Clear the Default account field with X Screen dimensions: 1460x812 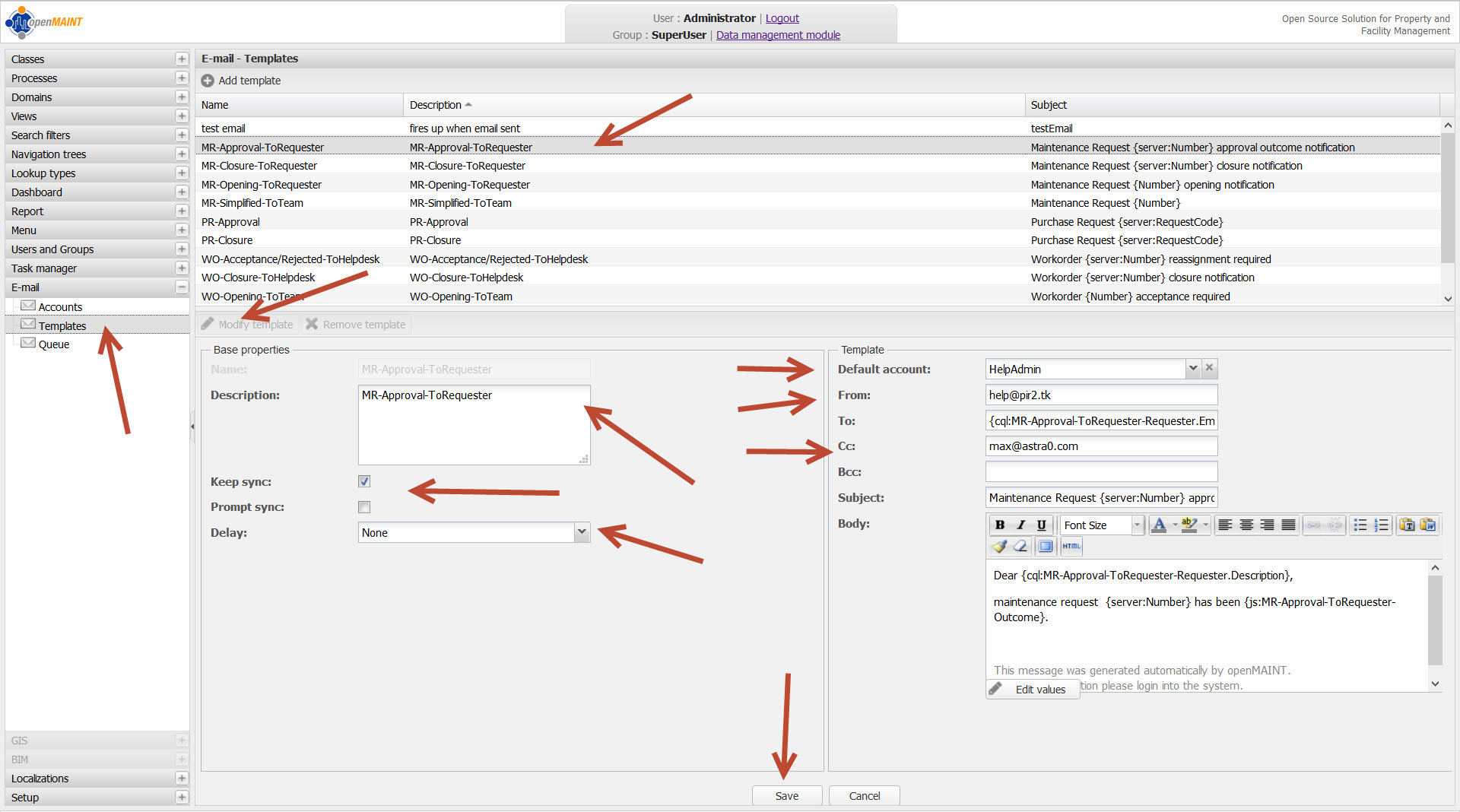click(x=1210, y=369)
